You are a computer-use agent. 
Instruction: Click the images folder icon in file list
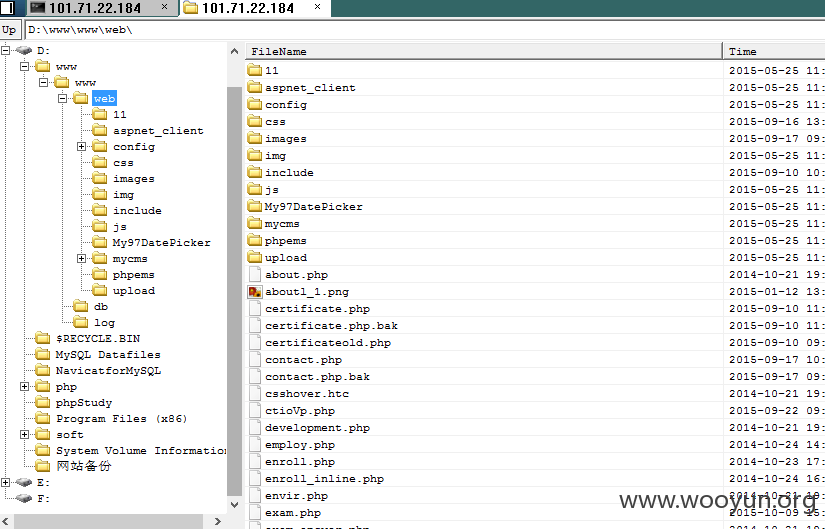pyautogui.click(x=255, y=138)
